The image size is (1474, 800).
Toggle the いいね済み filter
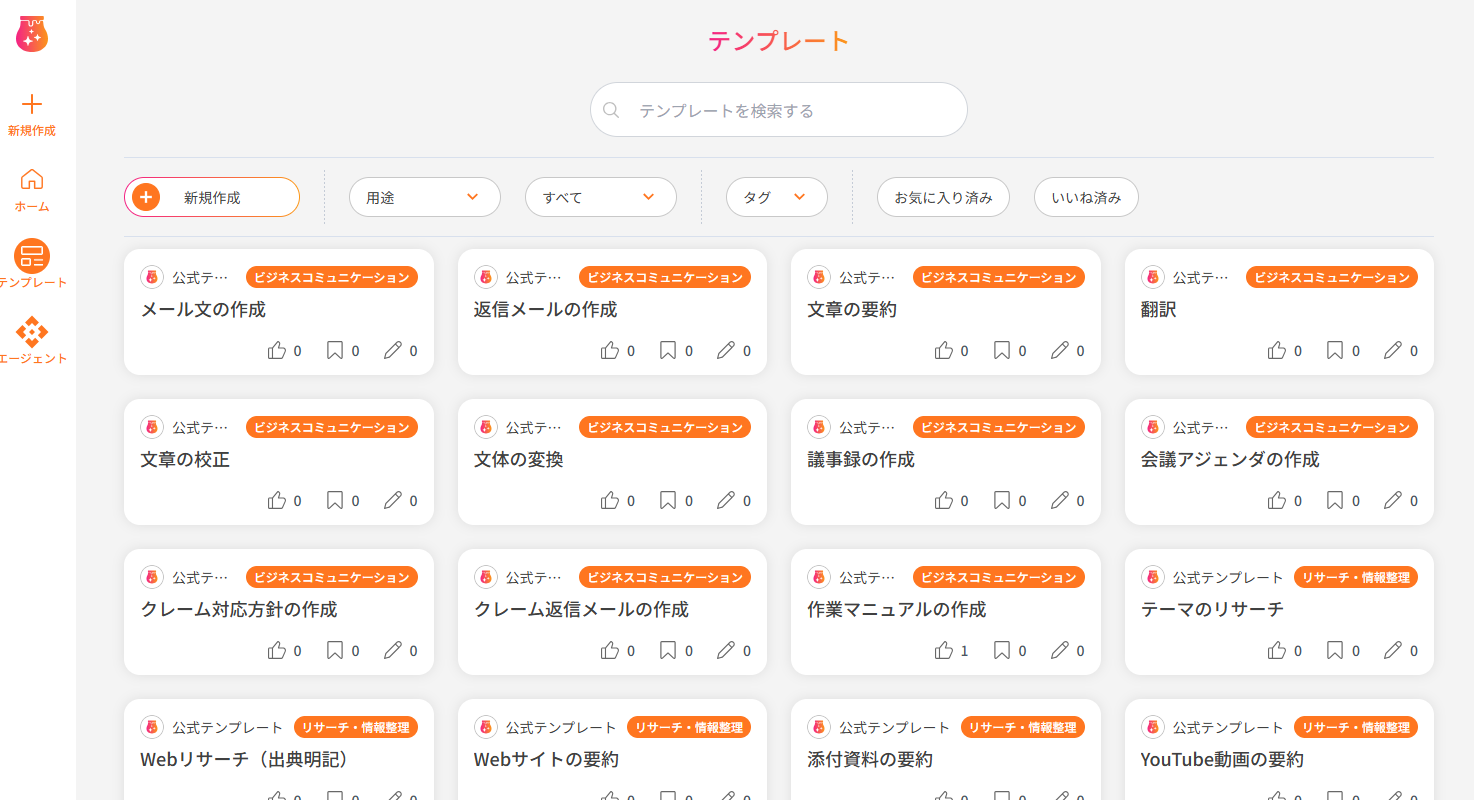point(1086,197)
